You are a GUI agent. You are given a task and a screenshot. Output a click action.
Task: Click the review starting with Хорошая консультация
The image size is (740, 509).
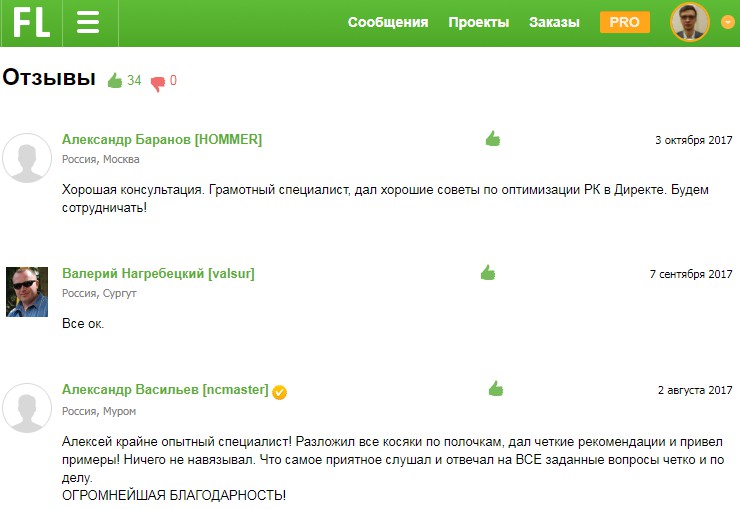[385, 199]
